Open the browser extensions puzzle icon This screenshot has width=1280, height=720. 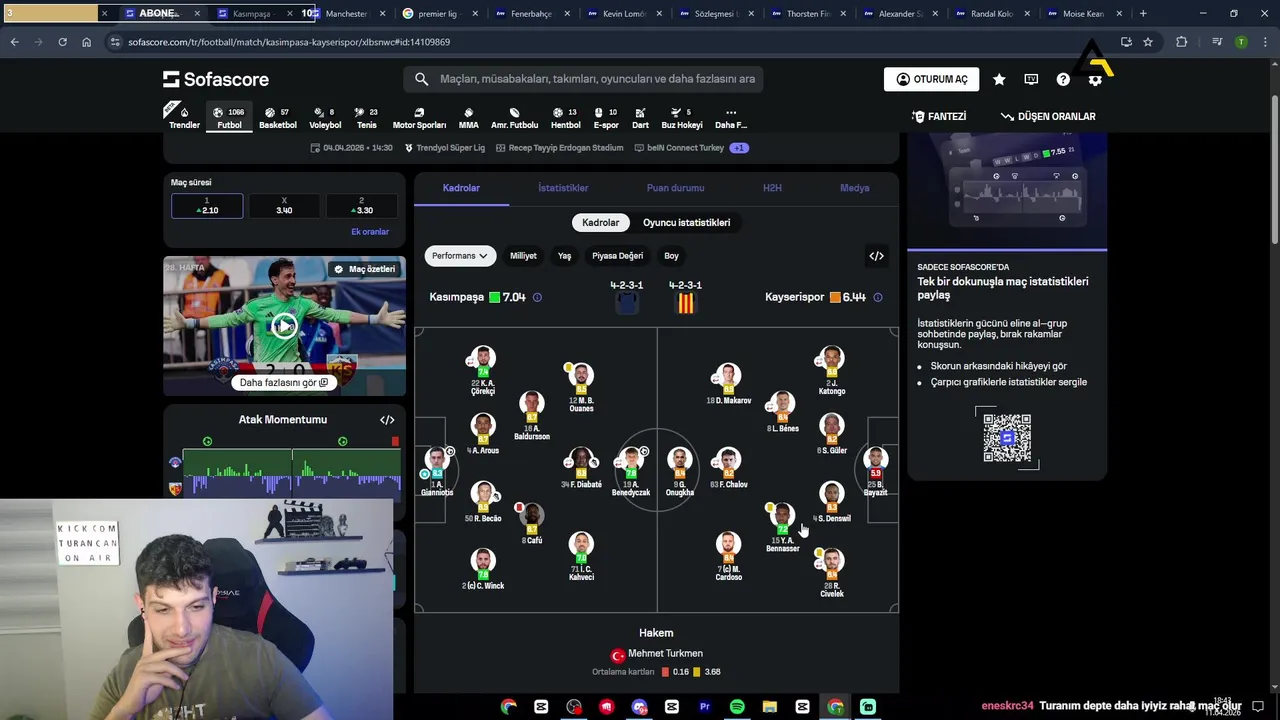(1181, 42)
